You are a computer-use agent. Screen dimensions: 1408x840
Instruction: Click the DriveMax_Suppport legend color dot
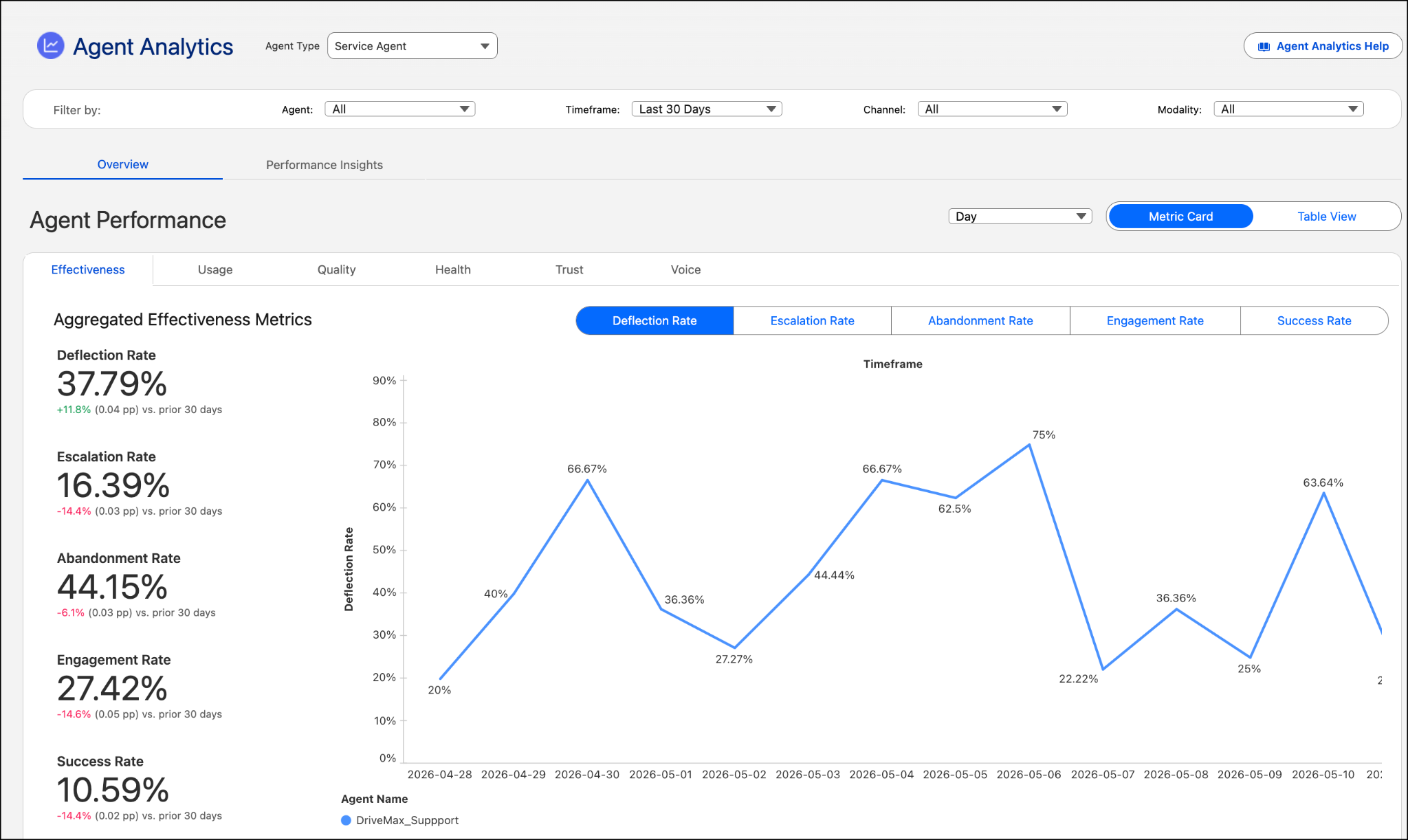tap(346, 820)
